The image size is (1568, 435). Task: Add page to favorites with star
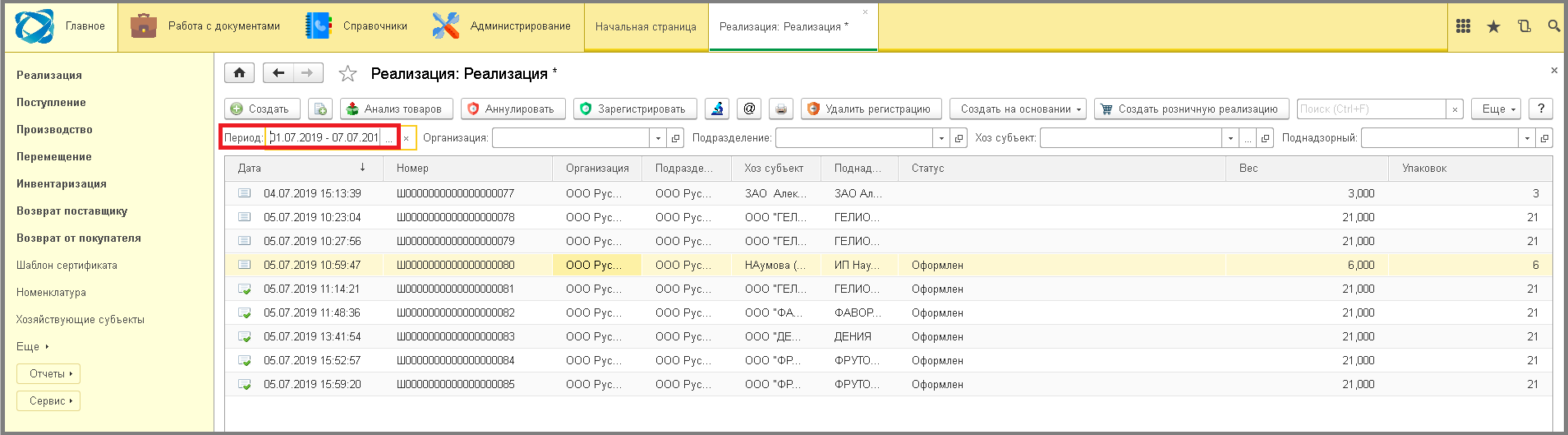click(x=347, y=74)
